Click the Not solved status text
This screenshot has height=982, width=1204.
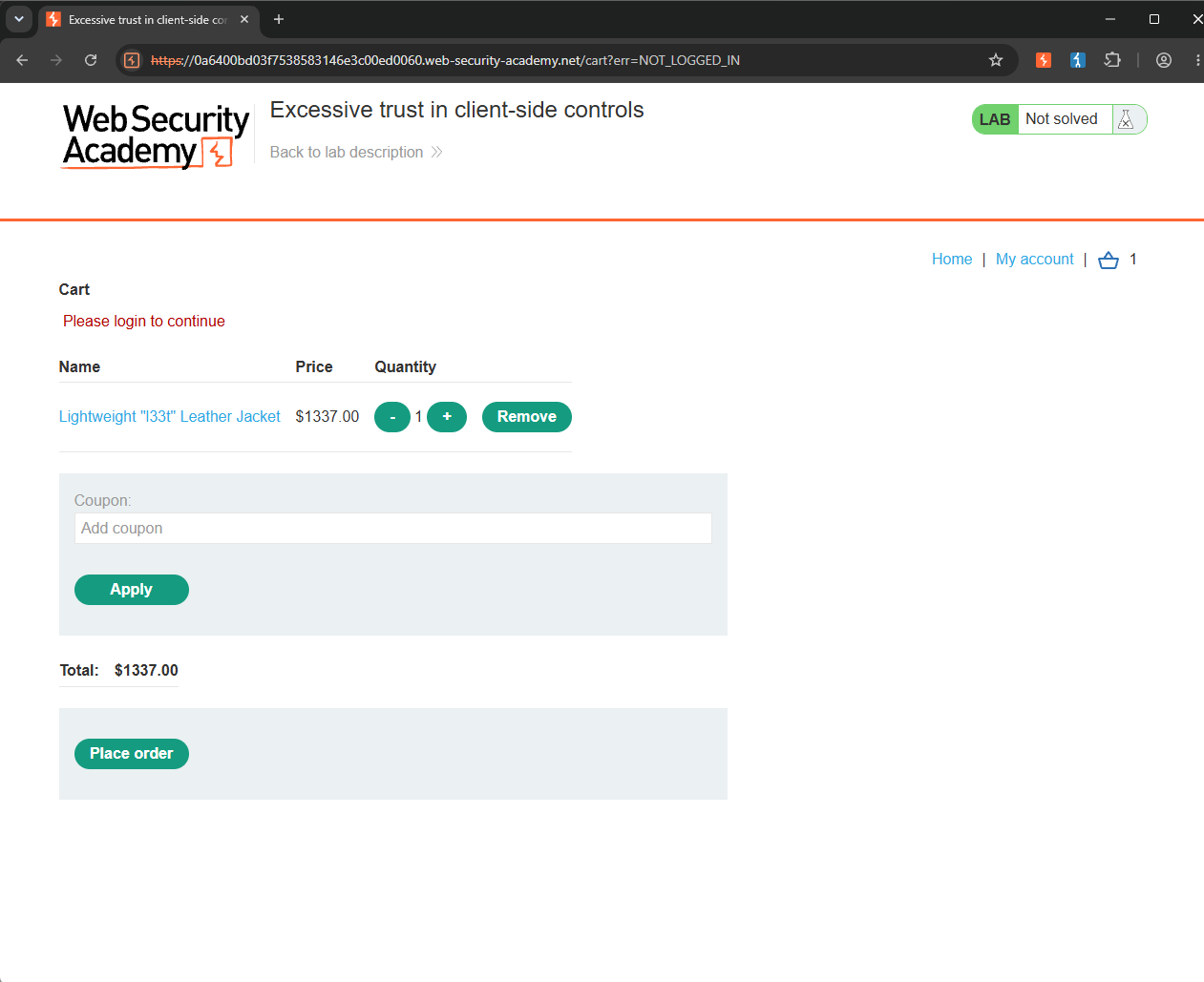point(1062,119)
